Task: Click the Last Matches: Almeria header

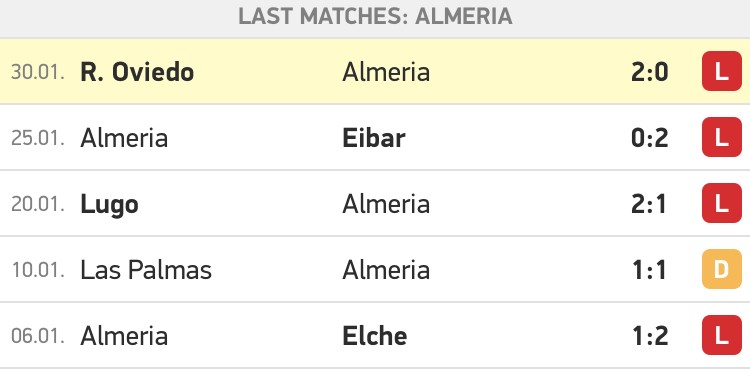Action: click(x=375, y=16)
